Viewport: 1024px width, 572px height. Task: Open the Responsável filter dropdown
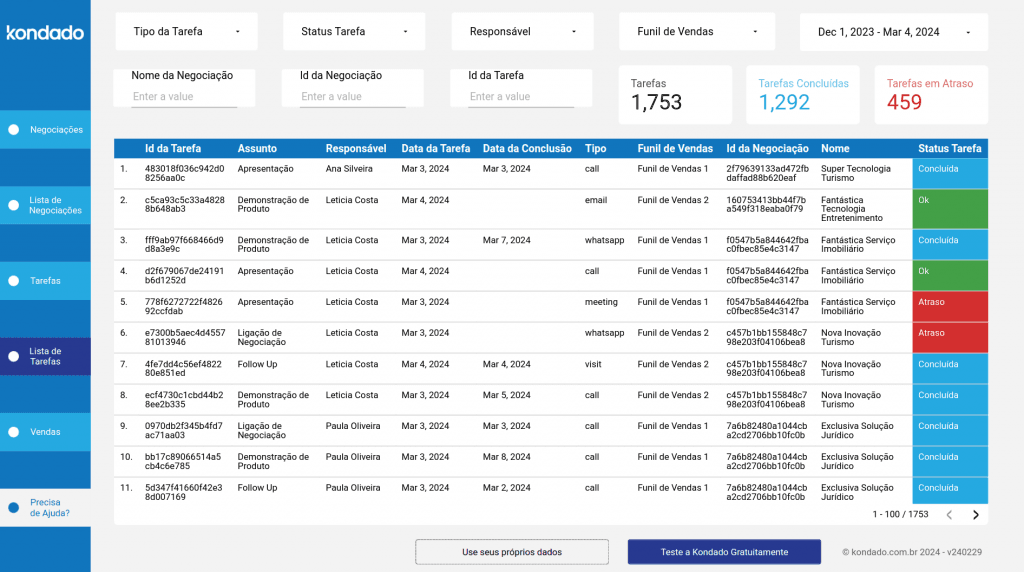coord(523,32)
